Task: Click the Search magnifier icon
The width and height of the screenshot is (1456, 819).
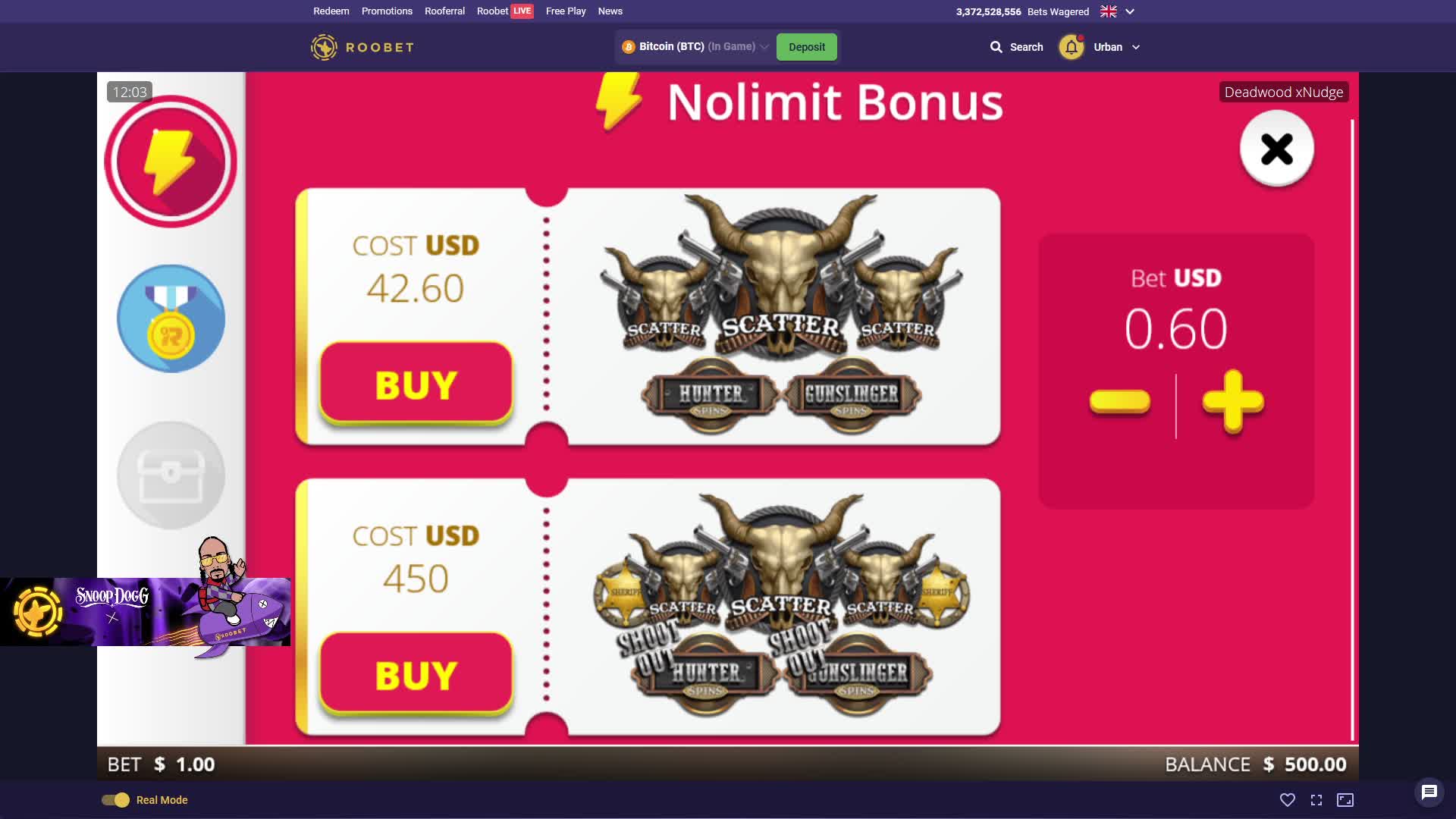Action: pos(996,47)
